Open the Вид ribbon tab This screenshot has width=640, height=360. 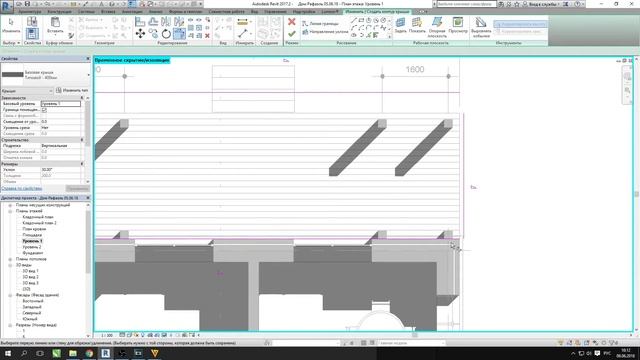[254, 11]
